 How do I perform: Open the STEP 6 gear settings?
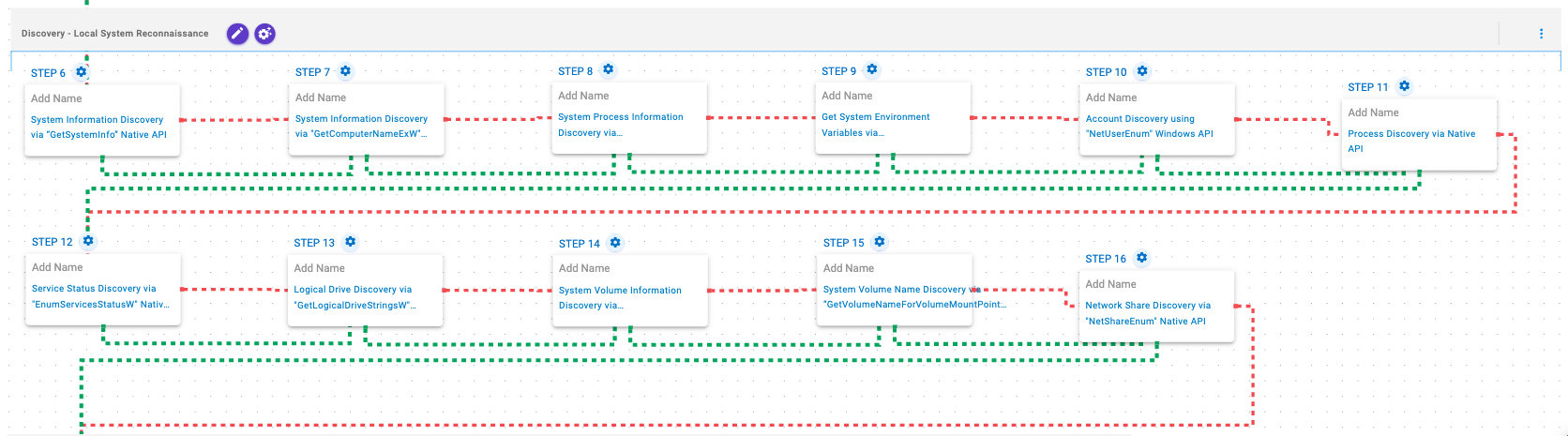[82, 72]
